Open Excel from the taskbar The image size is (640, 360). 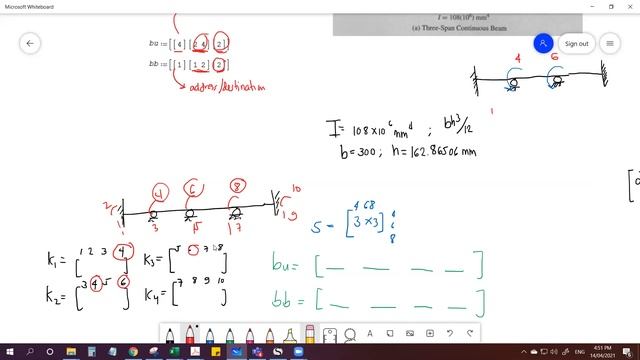174,351
